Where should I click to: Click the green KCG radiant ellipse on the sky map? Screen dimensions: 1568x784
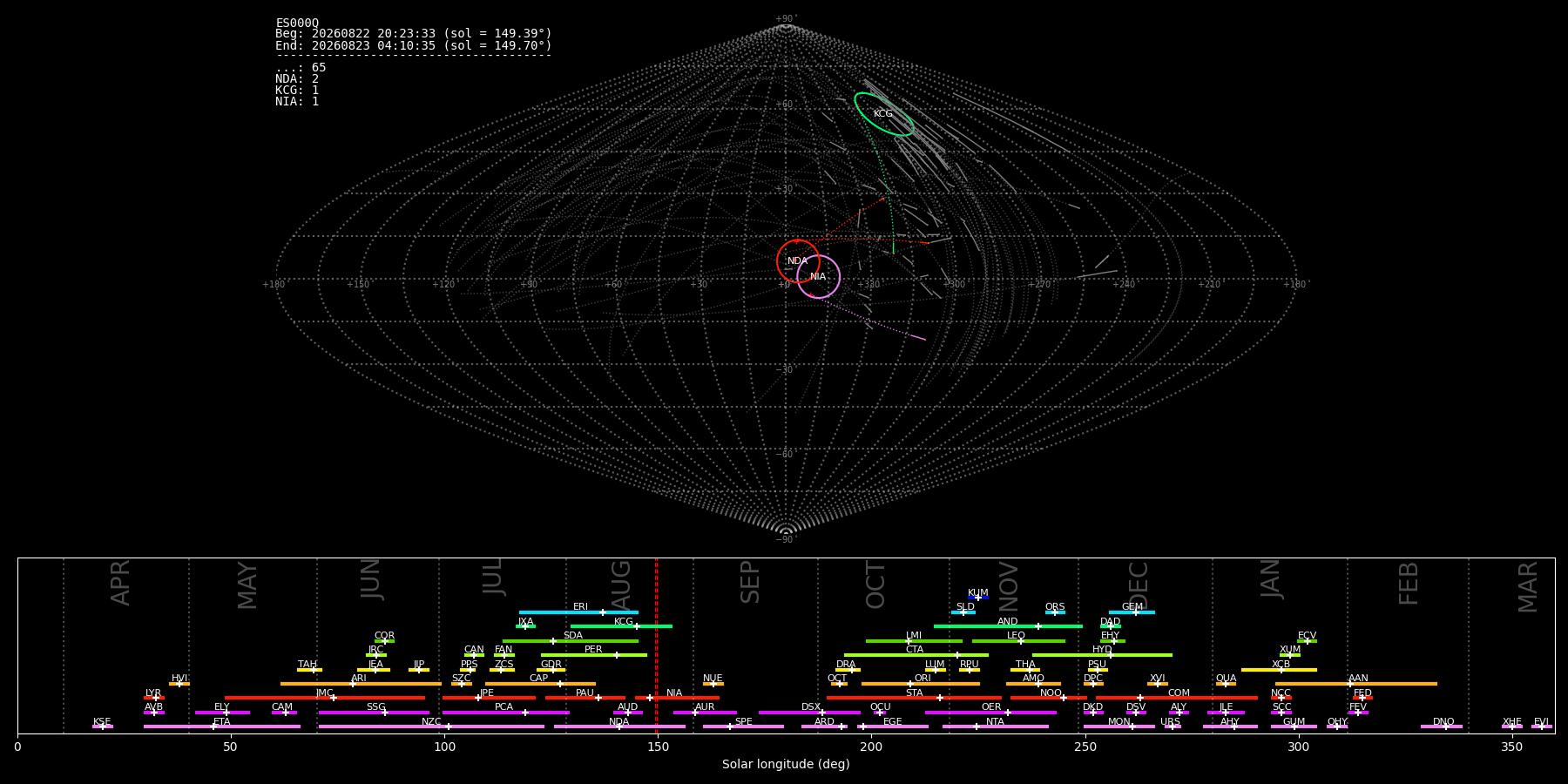883,114
